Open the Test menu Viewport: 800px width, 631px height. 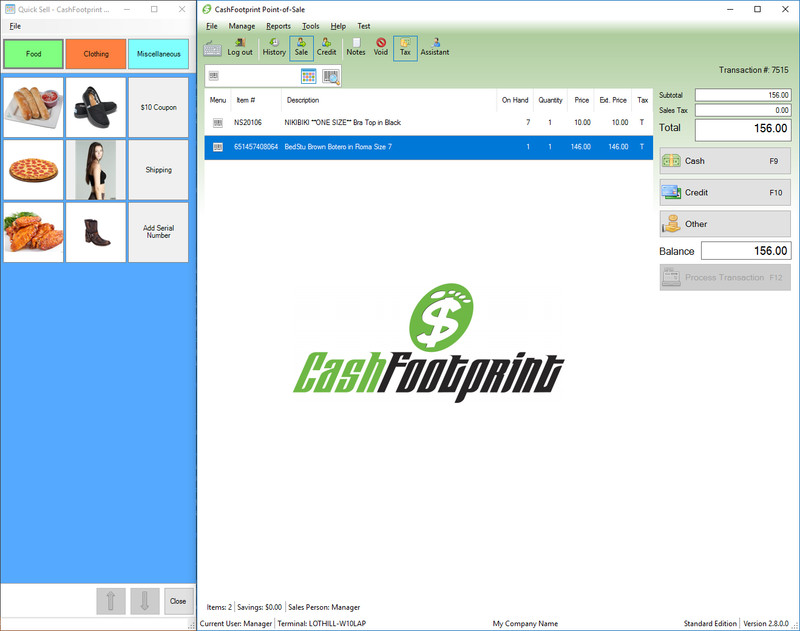(364, 26)
